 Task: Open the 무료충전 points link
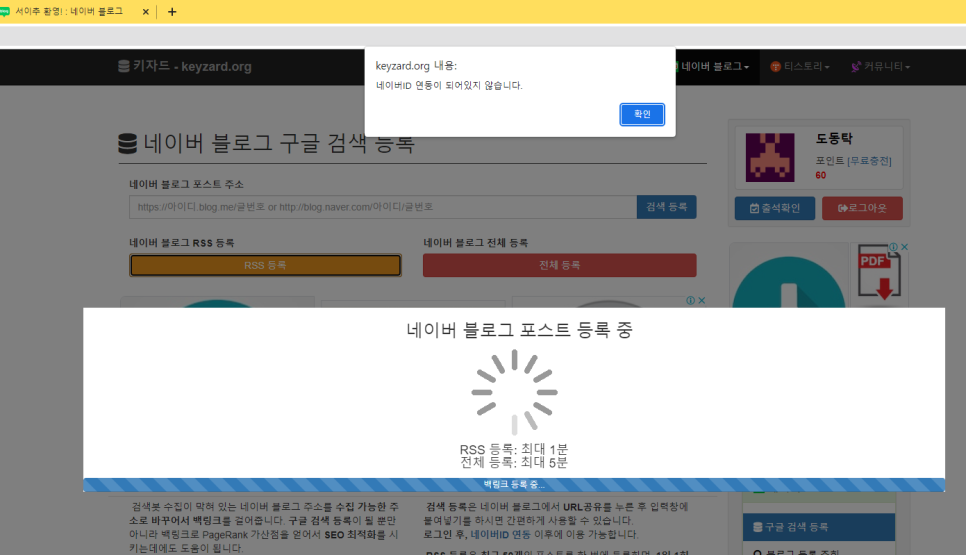(x=869, y=161)
